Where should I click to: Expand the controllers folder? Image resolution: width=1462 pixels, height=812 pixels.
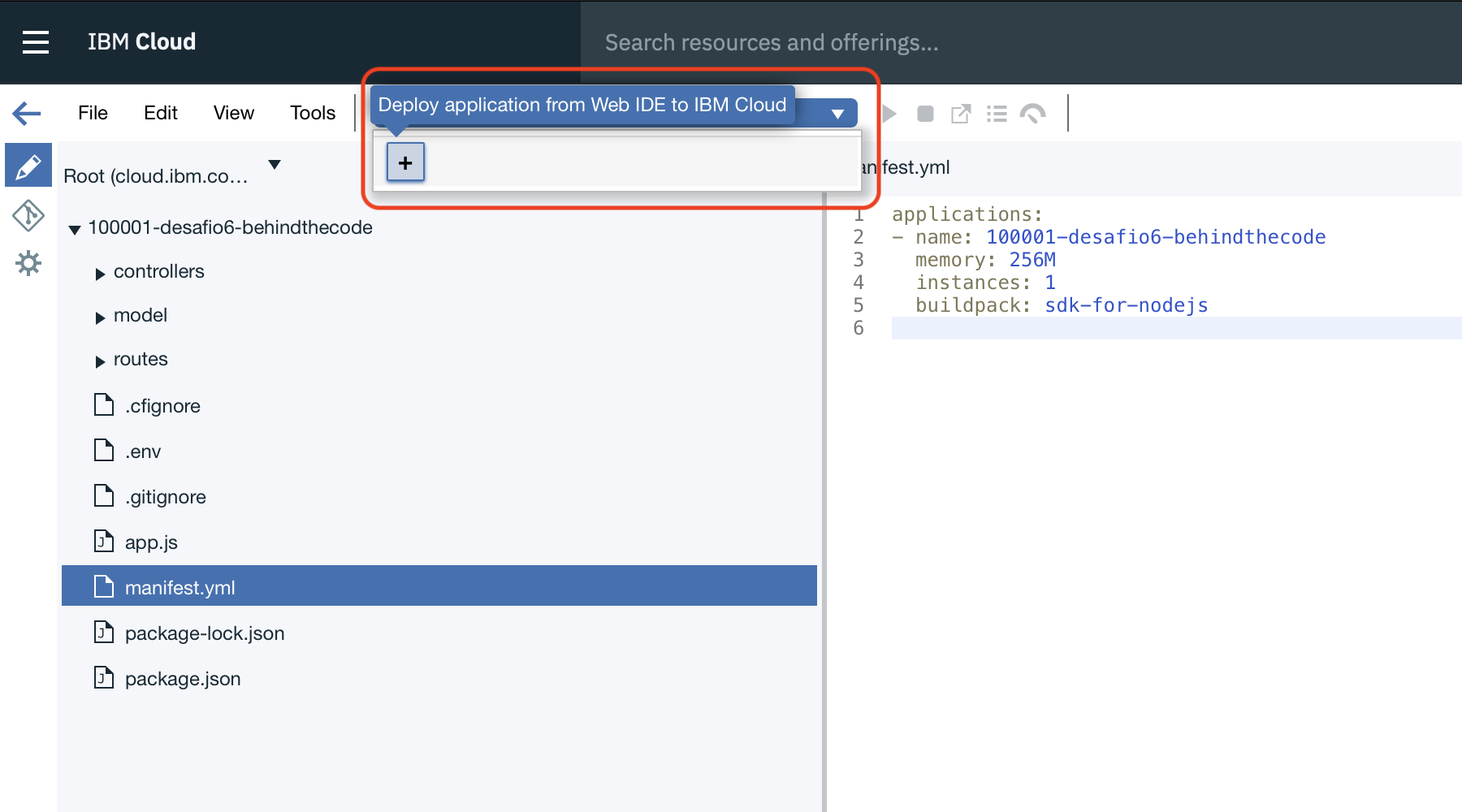tap(100, 274)
